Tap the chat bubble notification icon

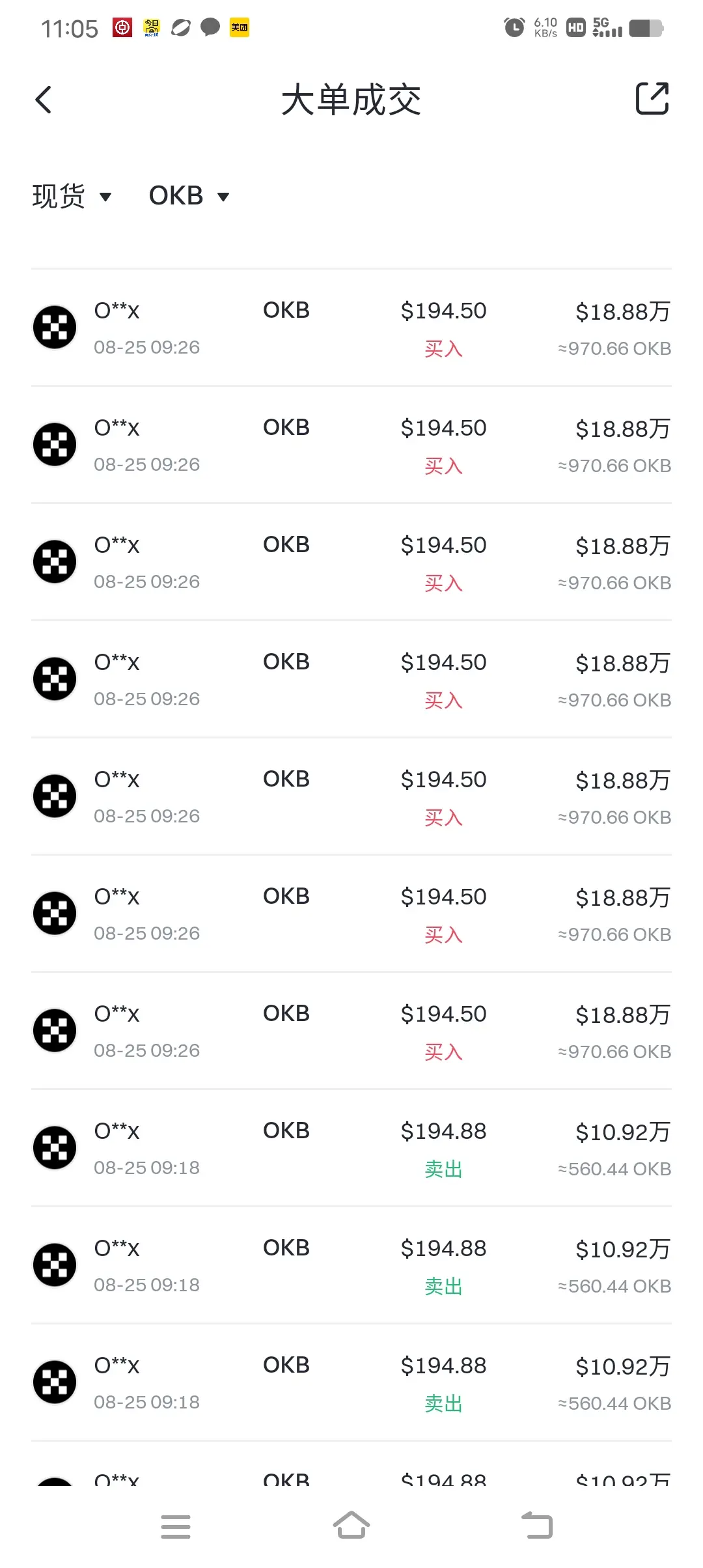(x=210, y=27)
